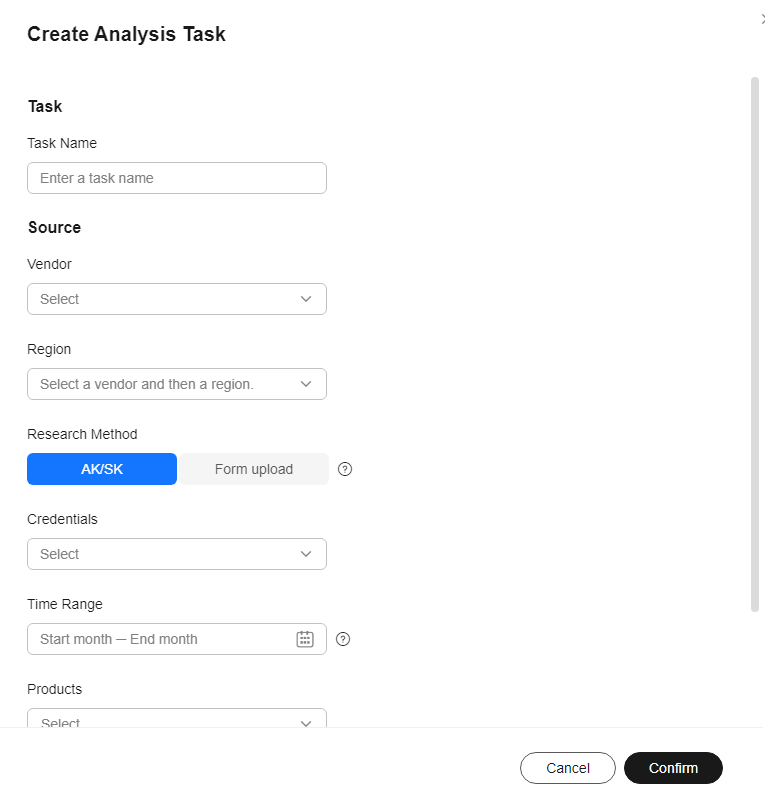Focus the Task Name input field
Viewport: 765px width, 790px height.
[x=177, y=178]
